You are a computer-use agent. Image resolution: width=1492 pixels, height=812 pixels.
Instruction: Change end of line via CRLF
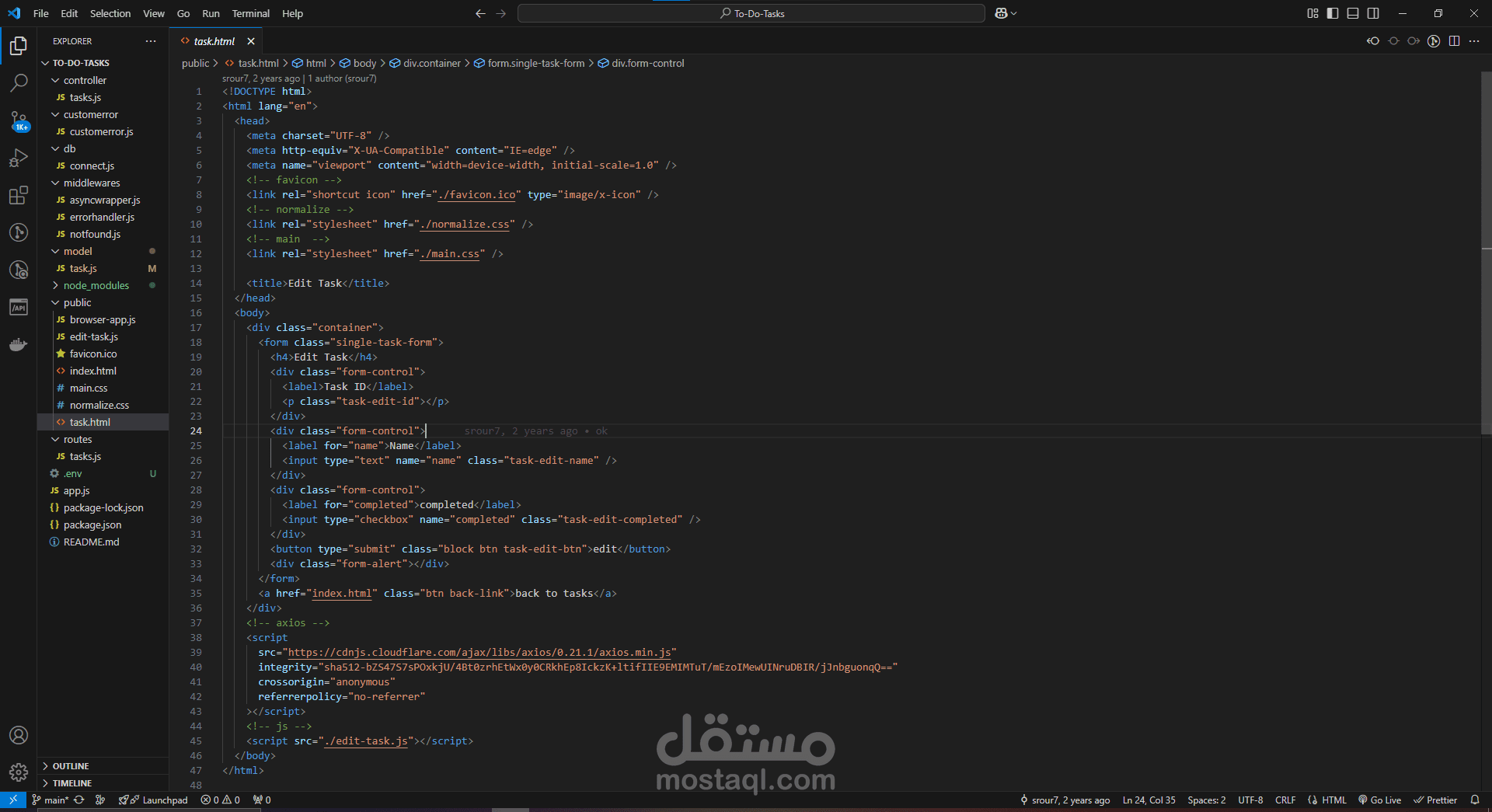click(1285, 800)
